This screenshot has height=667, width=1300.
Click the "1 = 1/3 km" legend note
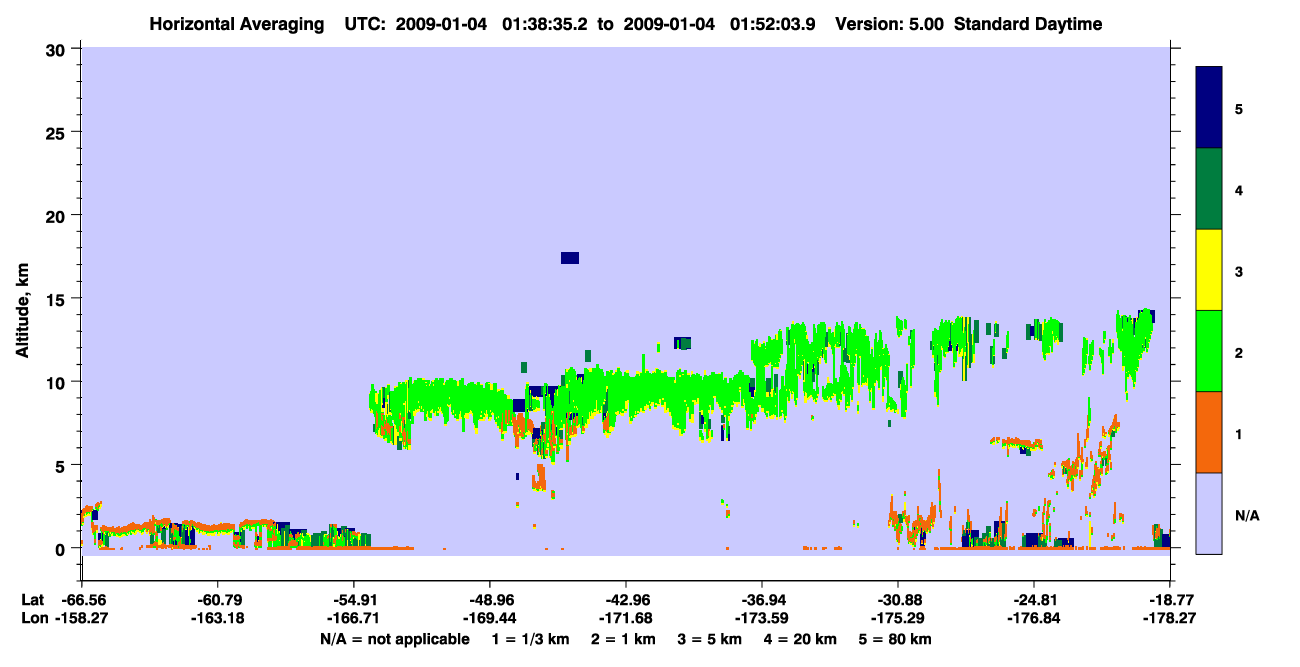pyautogui.click(x=531, y=638)
